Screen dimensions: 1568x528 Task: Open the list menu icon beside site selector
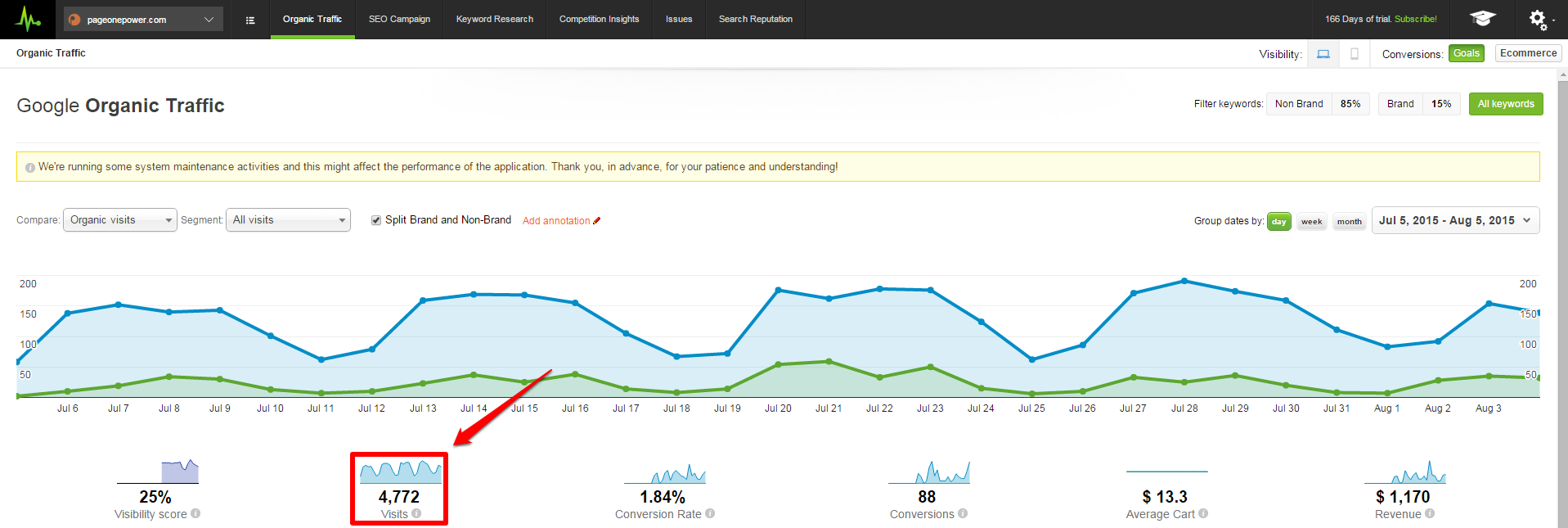coord(250,20)
